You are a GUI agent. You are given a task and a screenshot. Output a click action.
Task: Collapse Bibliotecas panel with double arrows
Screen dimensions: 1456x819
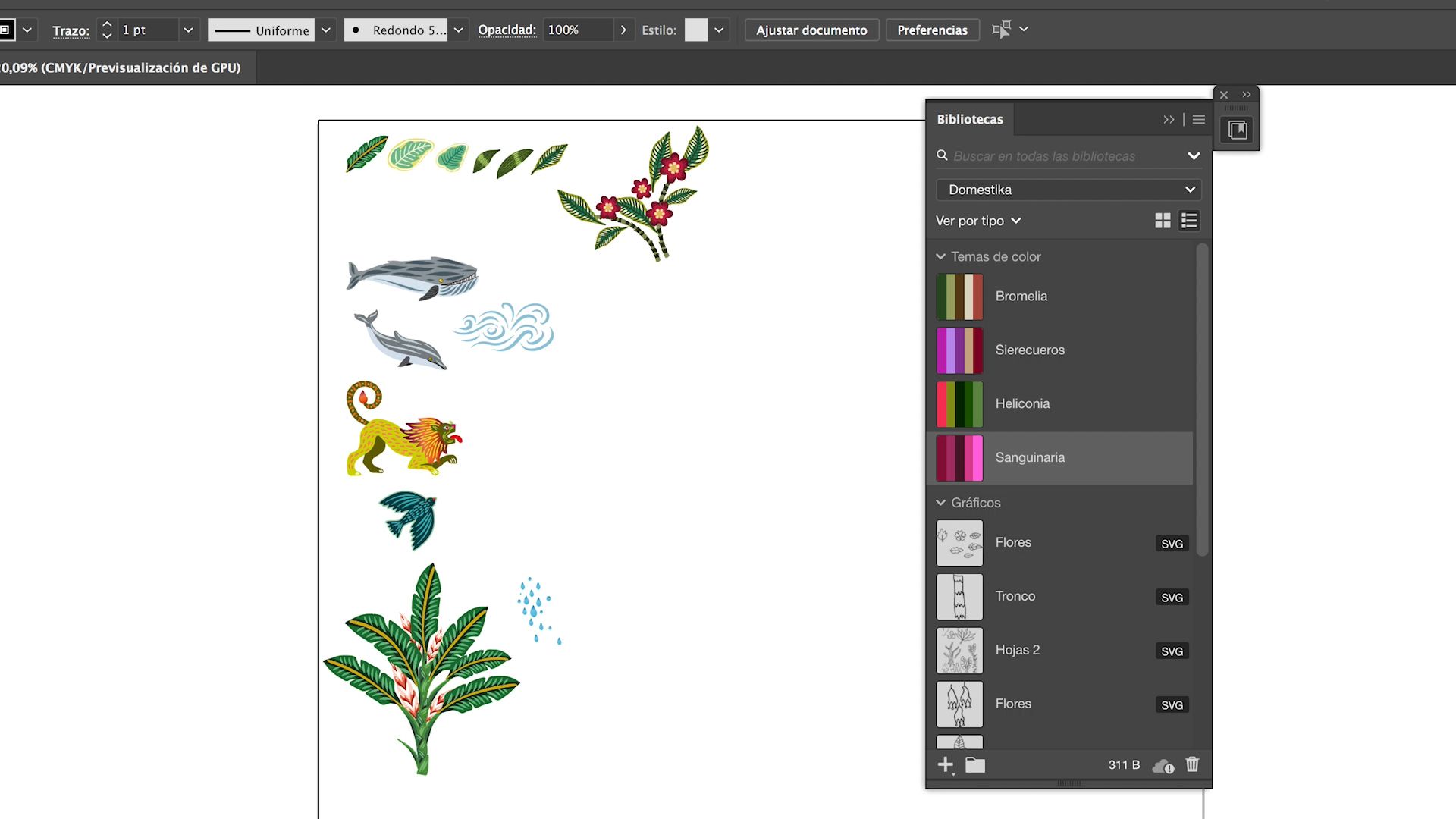click(1169, 120)
